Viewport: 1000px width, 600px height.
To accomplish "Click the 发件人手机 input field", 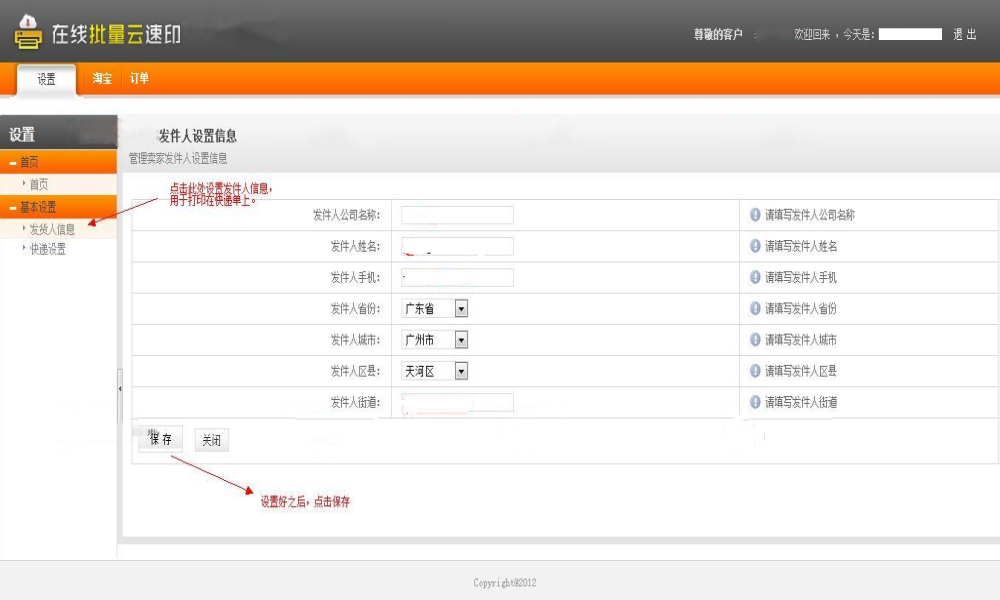I will pos(457,277).
